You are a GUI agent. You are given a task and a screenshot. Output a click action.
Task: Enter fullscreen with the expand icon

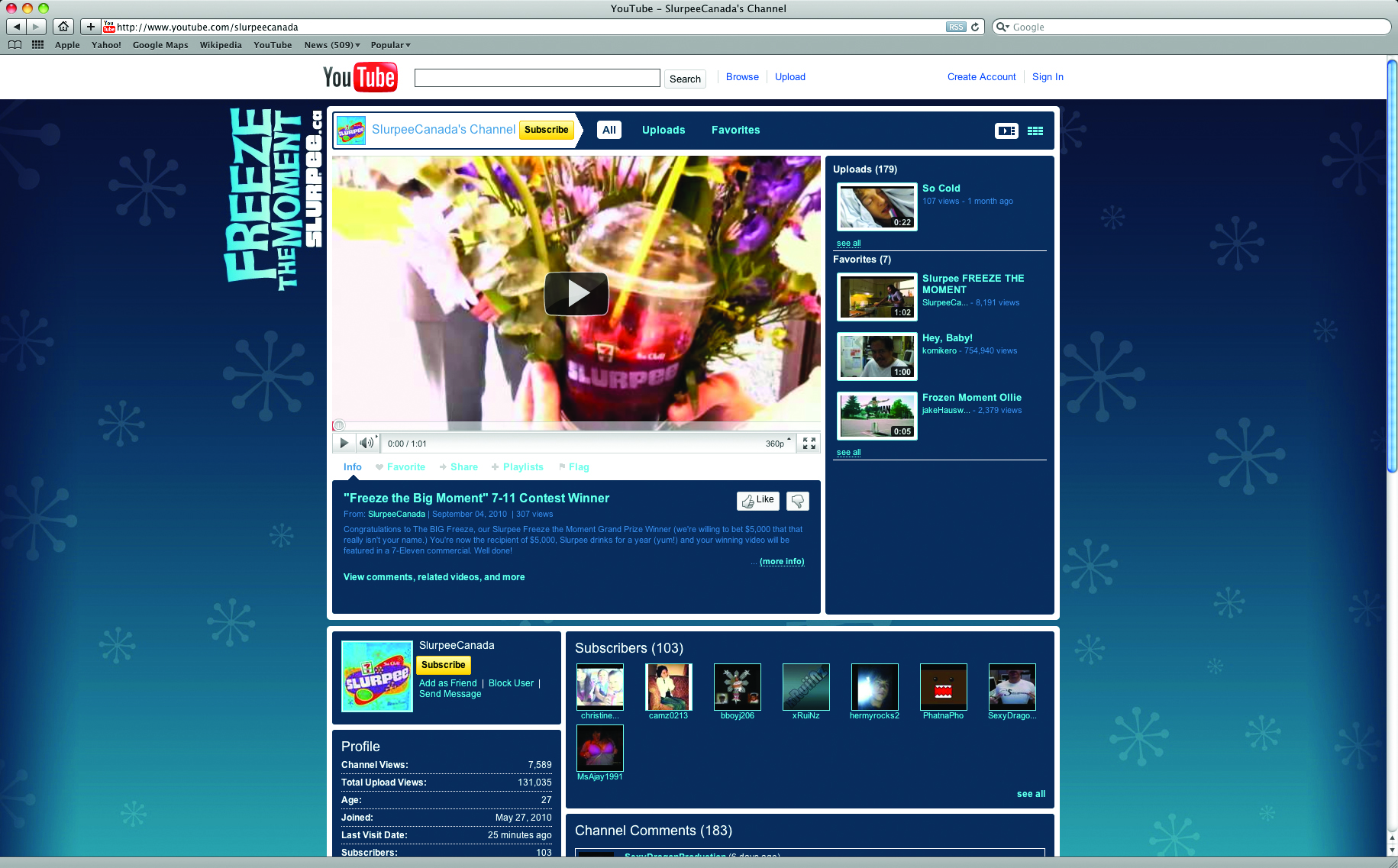(x=809, y=444)
